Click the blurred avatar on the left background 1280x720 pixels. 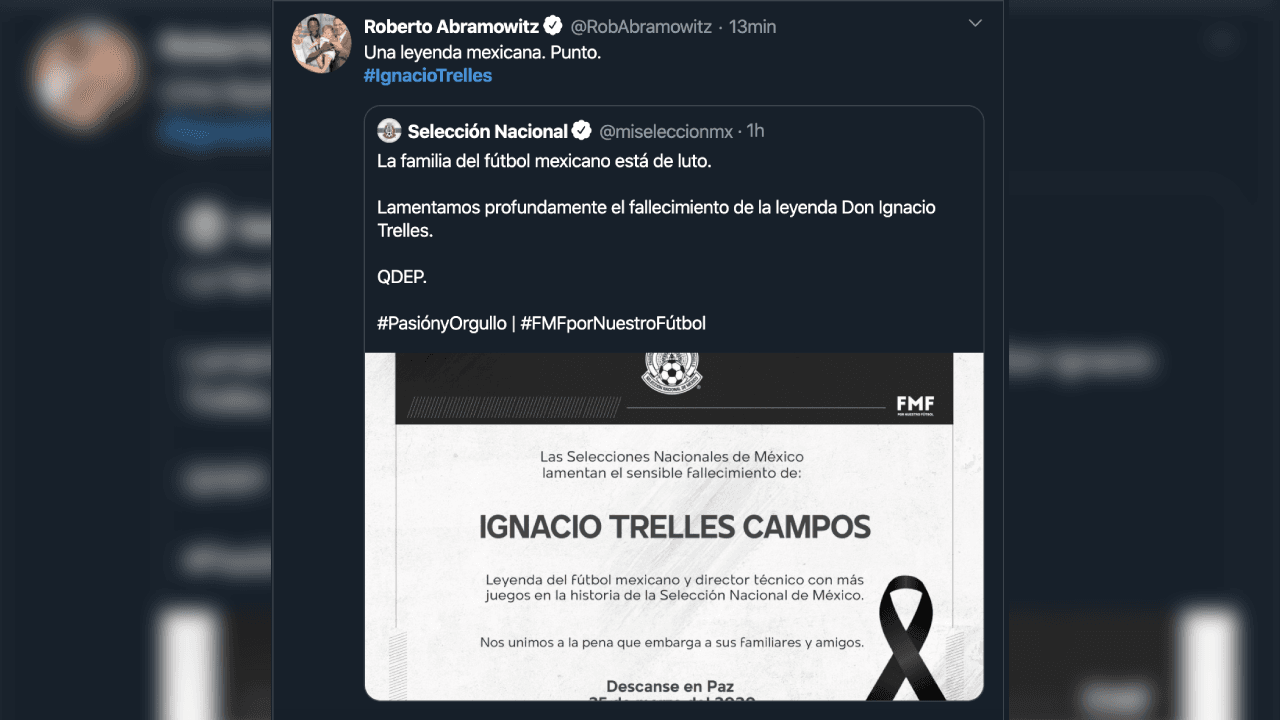click(85, 75)
